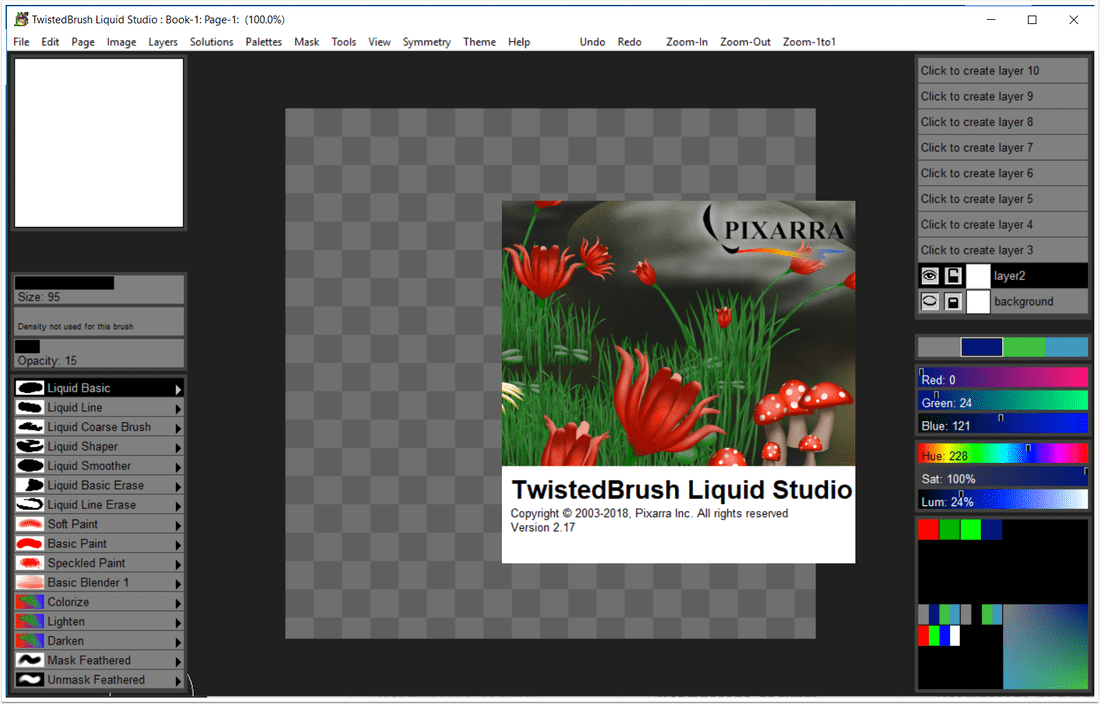The image size is (1100, 704).
Task: Click the light blue recent color swatch
Action: (1066, 346)
